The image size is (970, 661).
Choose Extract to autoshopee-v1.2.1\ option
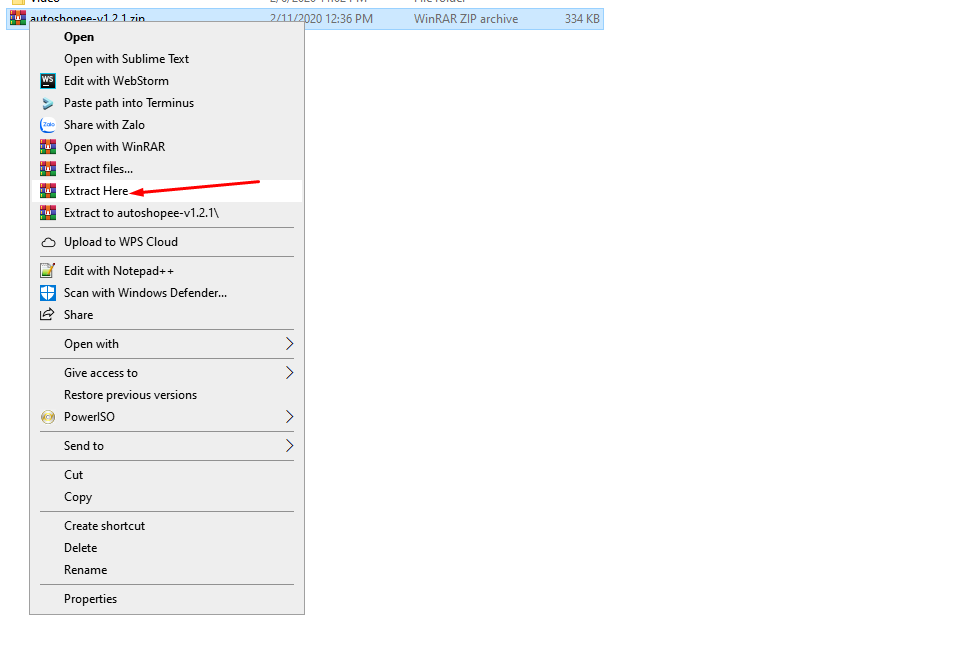[x=167, y=213]
